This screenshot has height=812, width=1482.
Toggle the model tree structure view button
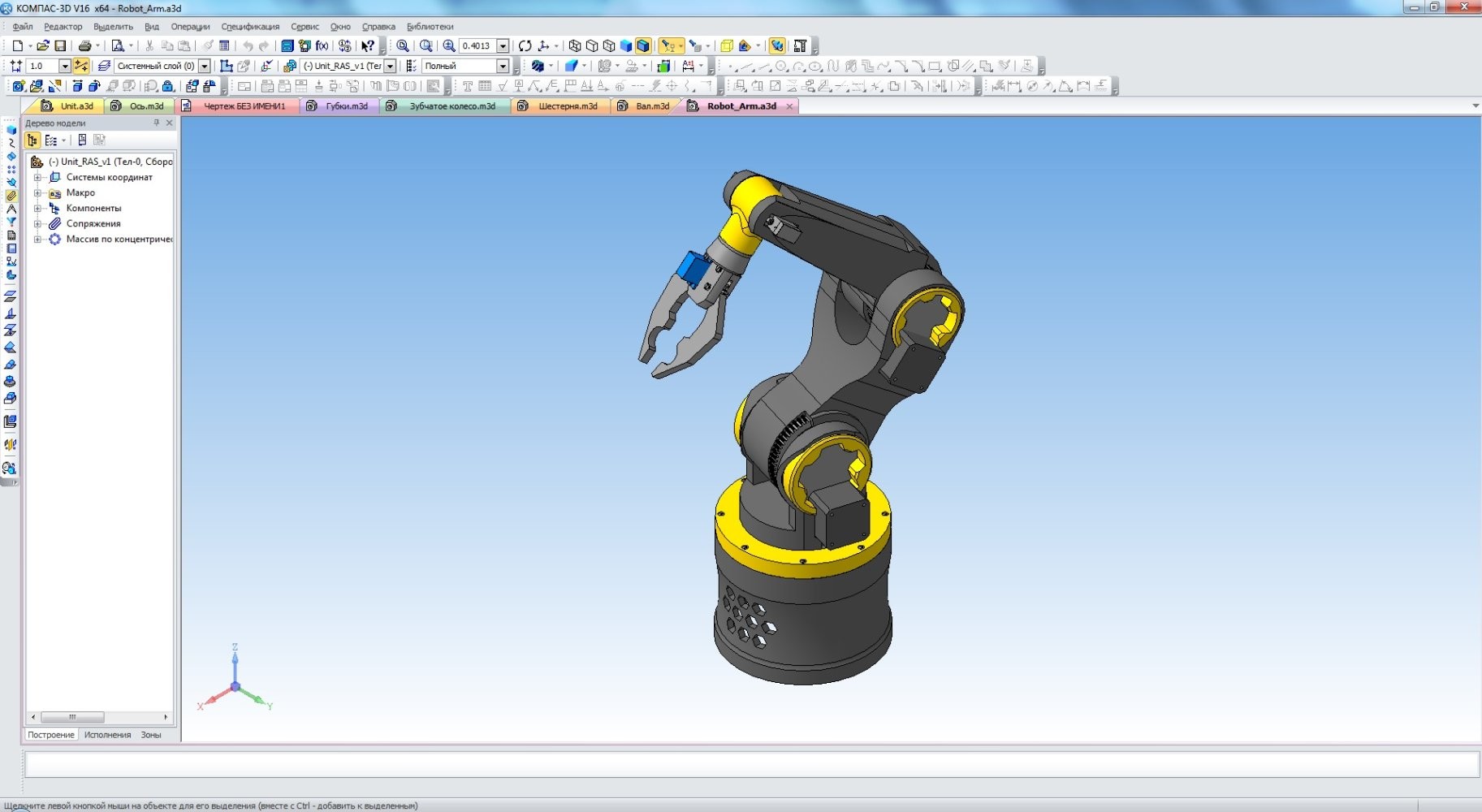[x=32, y=140]
